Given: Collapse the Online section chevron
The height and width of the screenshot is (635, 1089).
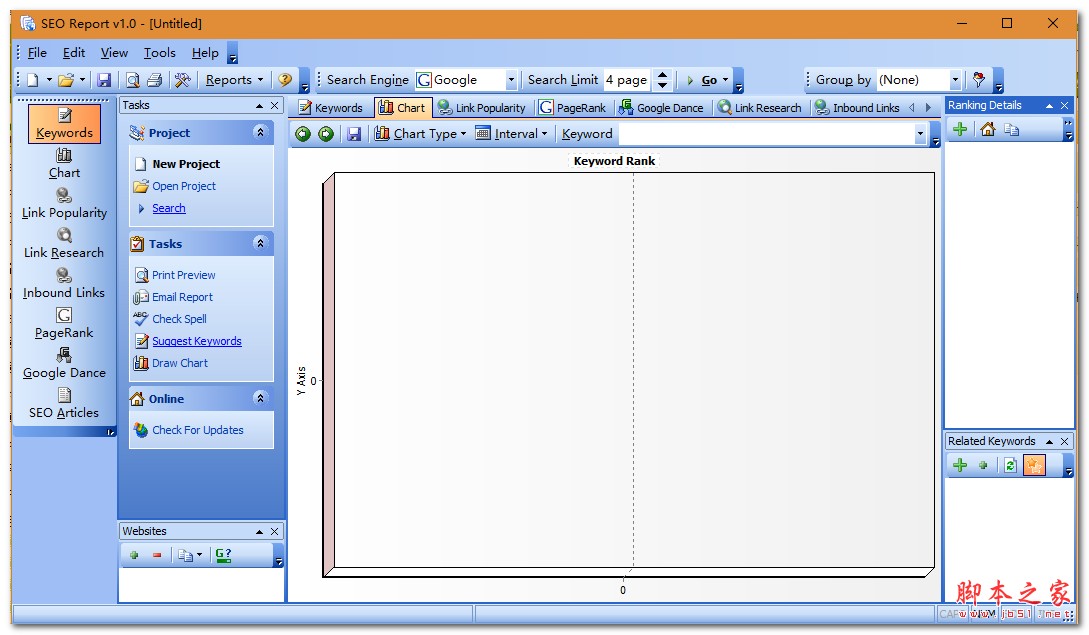Looking at the screenshot, I should point(260,398).
